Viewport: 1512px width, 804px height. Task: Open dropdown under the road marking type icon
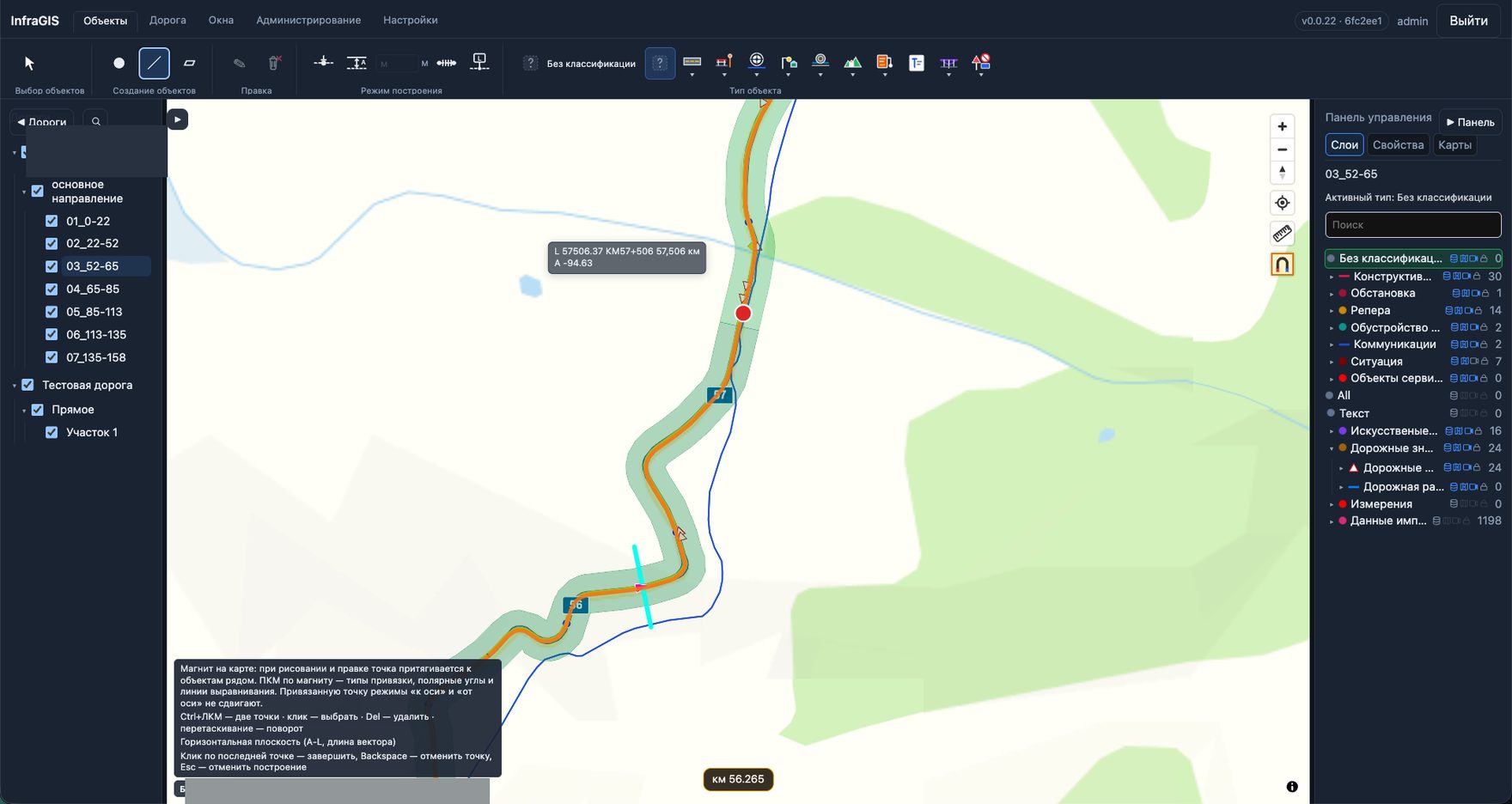click(x=692, y=76)
